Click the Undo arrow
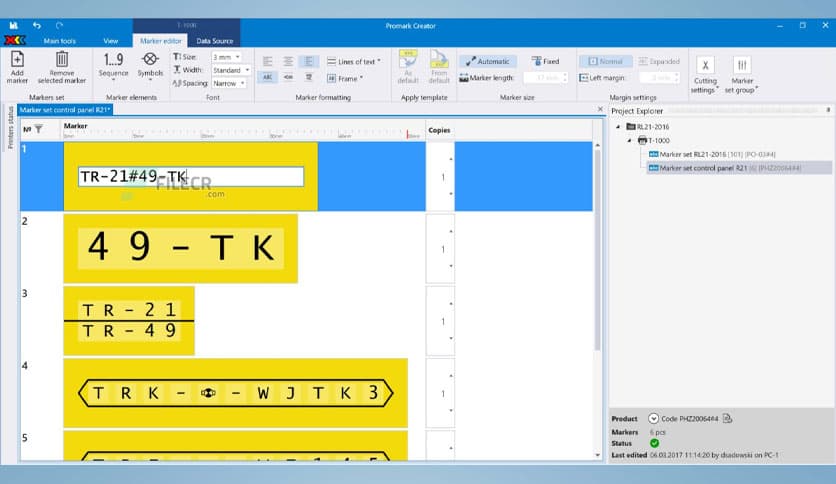This screenshot has width=836, height=484. pos(37,25)
